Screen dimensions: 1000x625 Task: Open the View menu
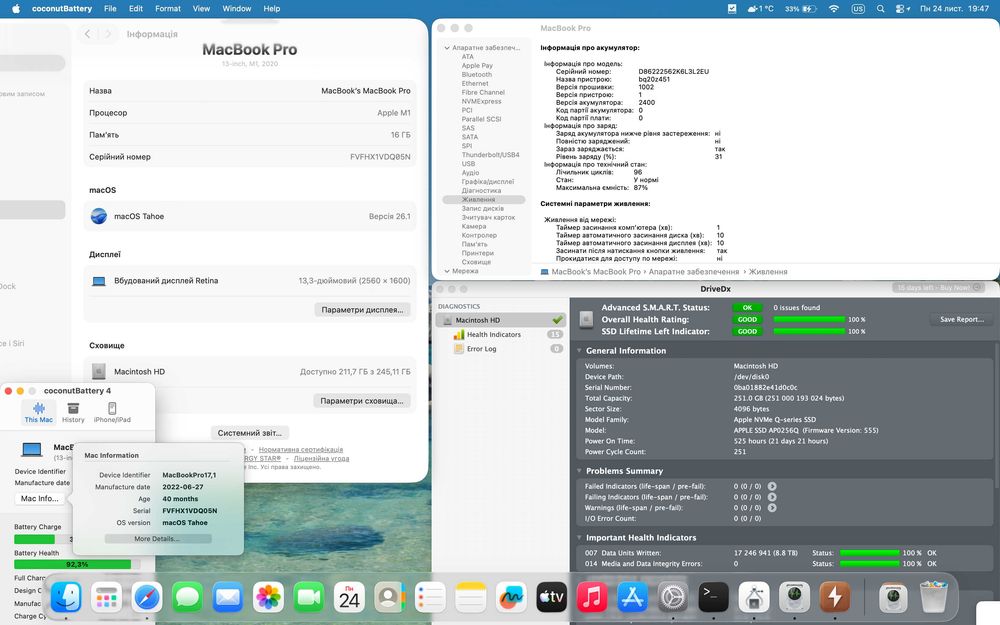coord(202,9)
